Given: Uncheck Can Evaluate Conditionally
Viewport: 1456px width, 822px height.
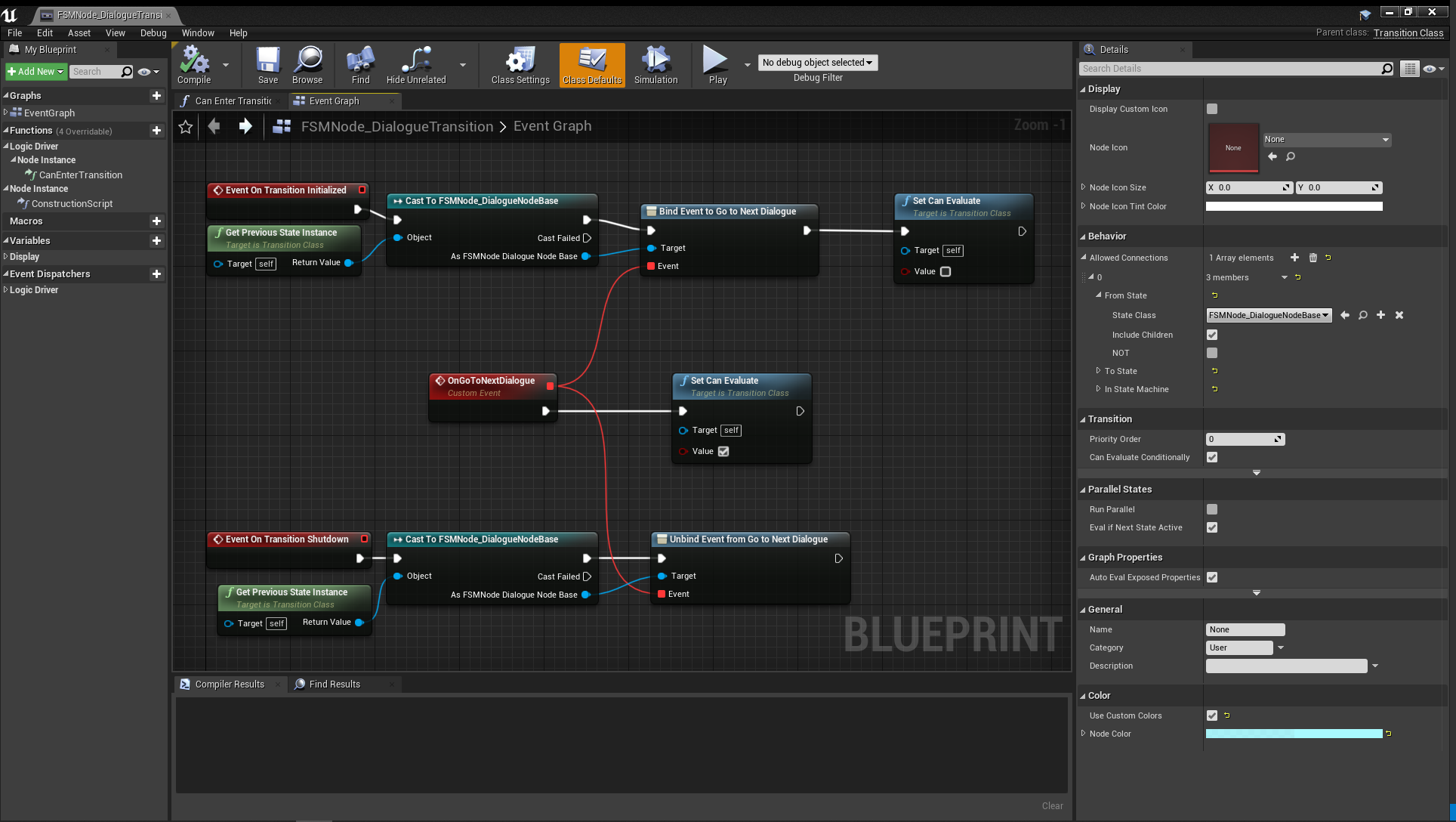Looking at the screenshot, I should pos(1212,457).
